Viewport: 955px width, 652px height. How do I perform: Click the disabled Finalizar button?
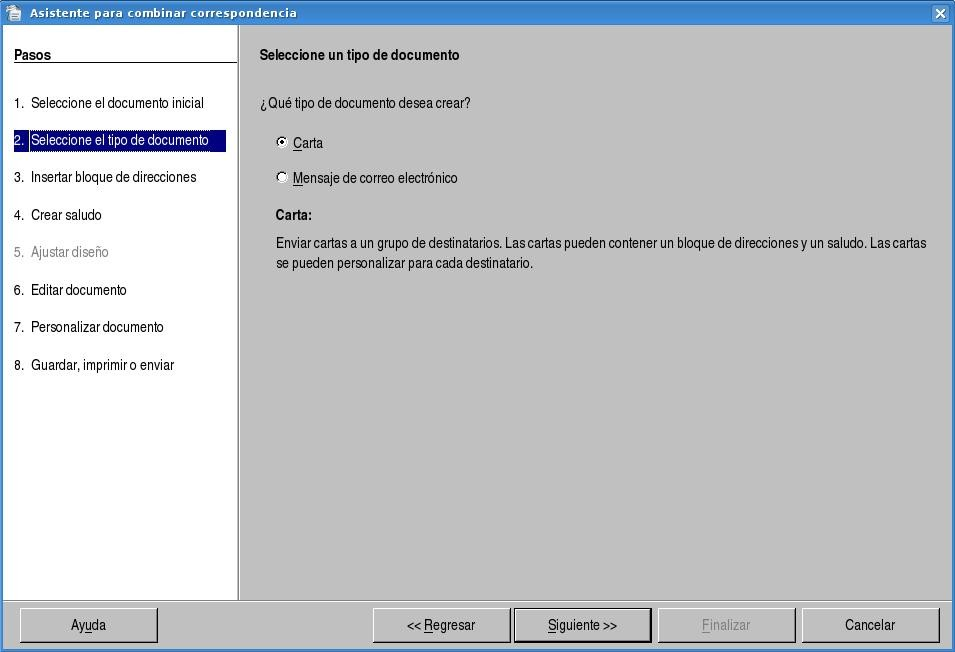726,625
